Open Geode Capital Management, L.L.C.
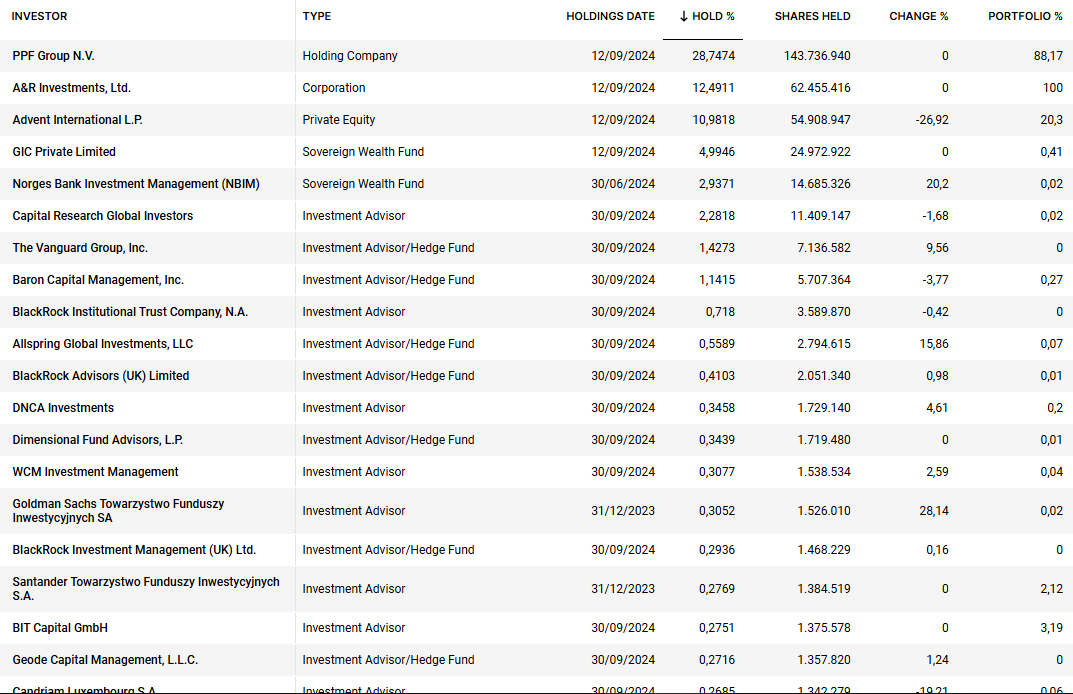1073x694 pixels. point(105,660)
